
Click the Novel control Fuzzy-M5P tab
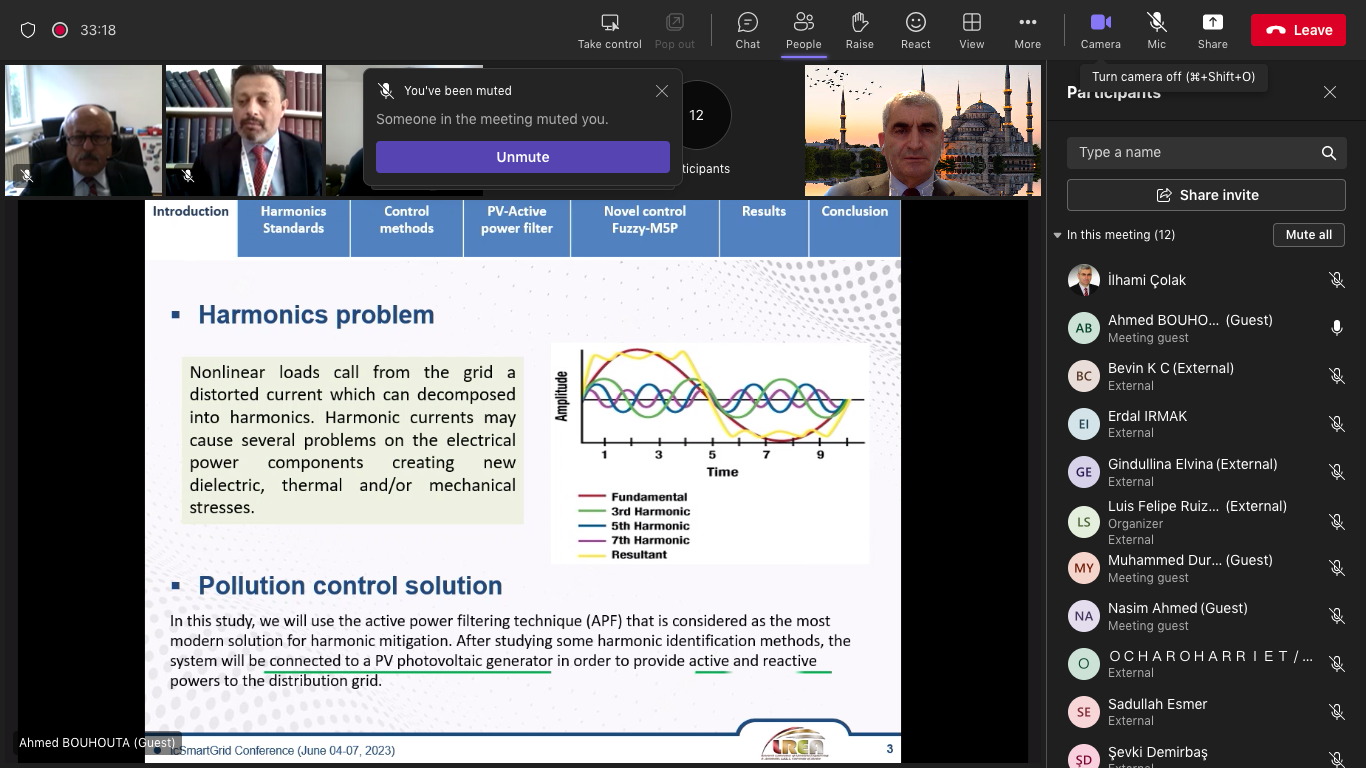(x=645, y=228)
